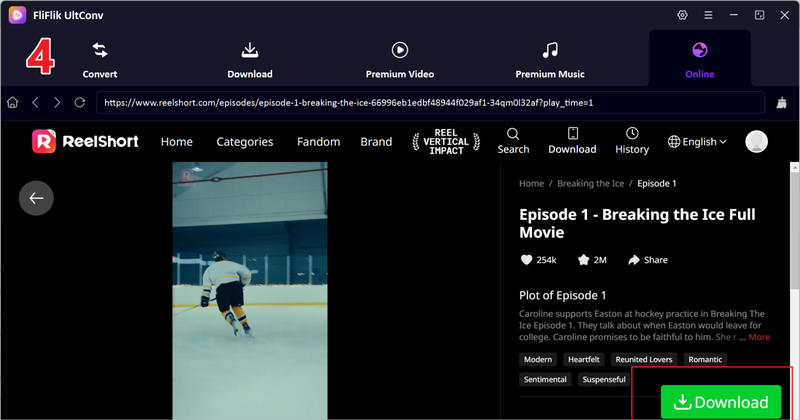Click the page vertical scrollbar
The height and width of the screenshot is (420, 800).
[x=794, y=230]
